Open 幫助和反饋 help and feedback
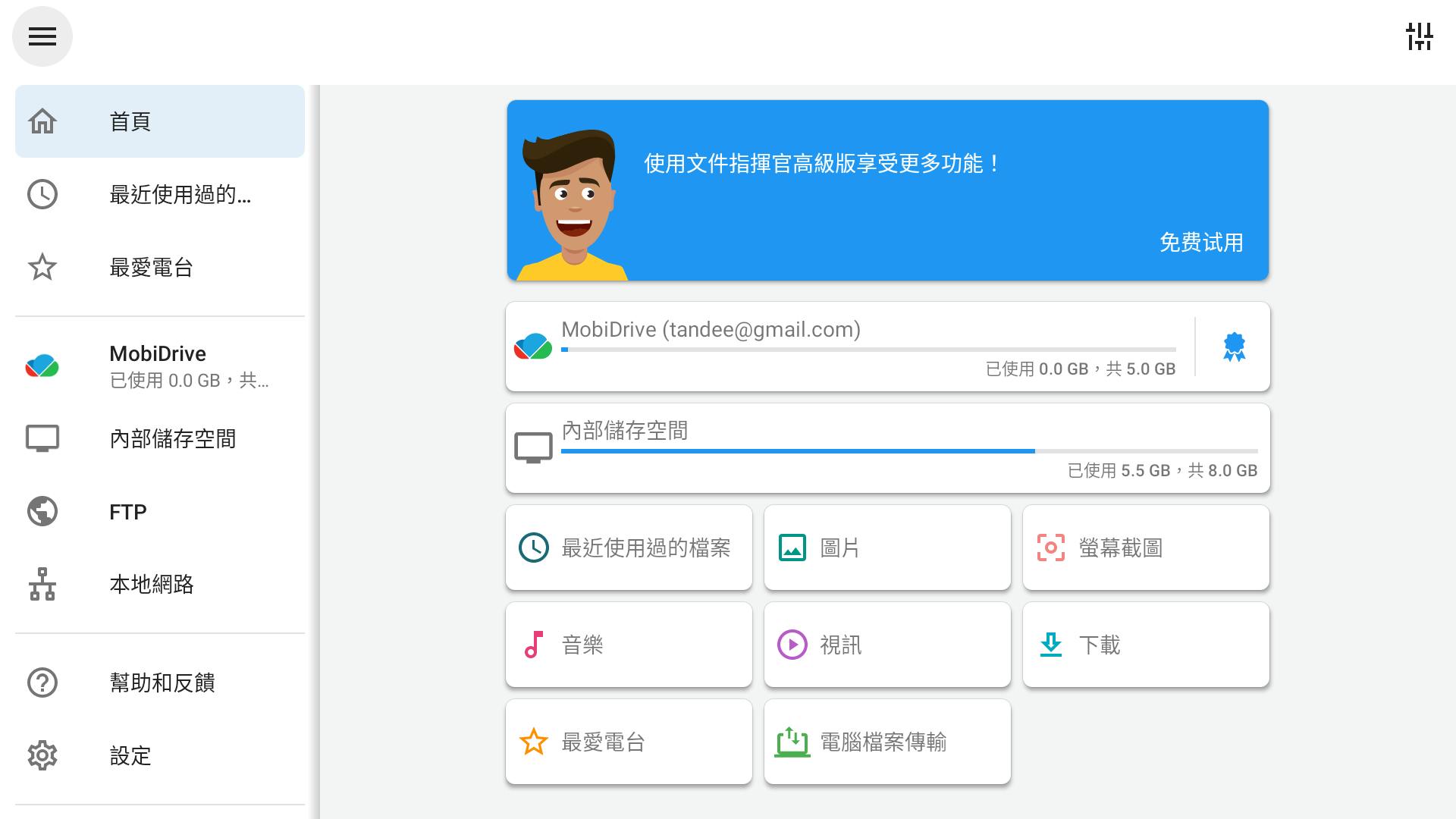The height and width of the screenshot is (819, 1456). pos(160,682)
